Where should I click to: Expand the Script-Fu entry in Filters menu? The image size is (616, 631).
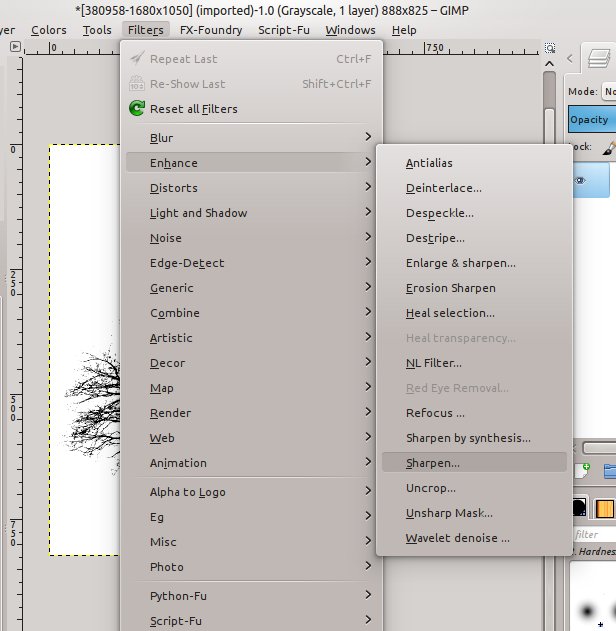pyautogui.click(x=251, y=620)
